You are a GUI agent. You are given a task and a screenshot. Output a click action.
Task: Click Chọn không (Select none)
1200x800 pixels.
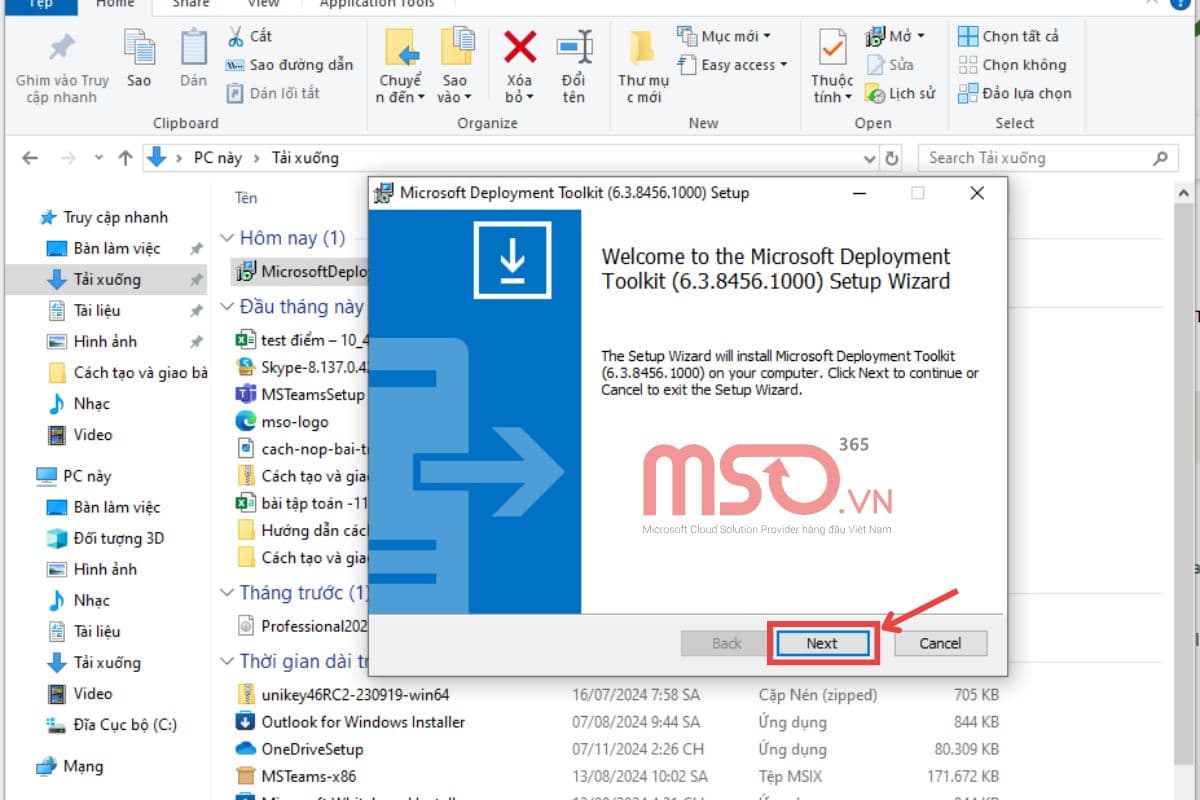(x=1012, y=65)
